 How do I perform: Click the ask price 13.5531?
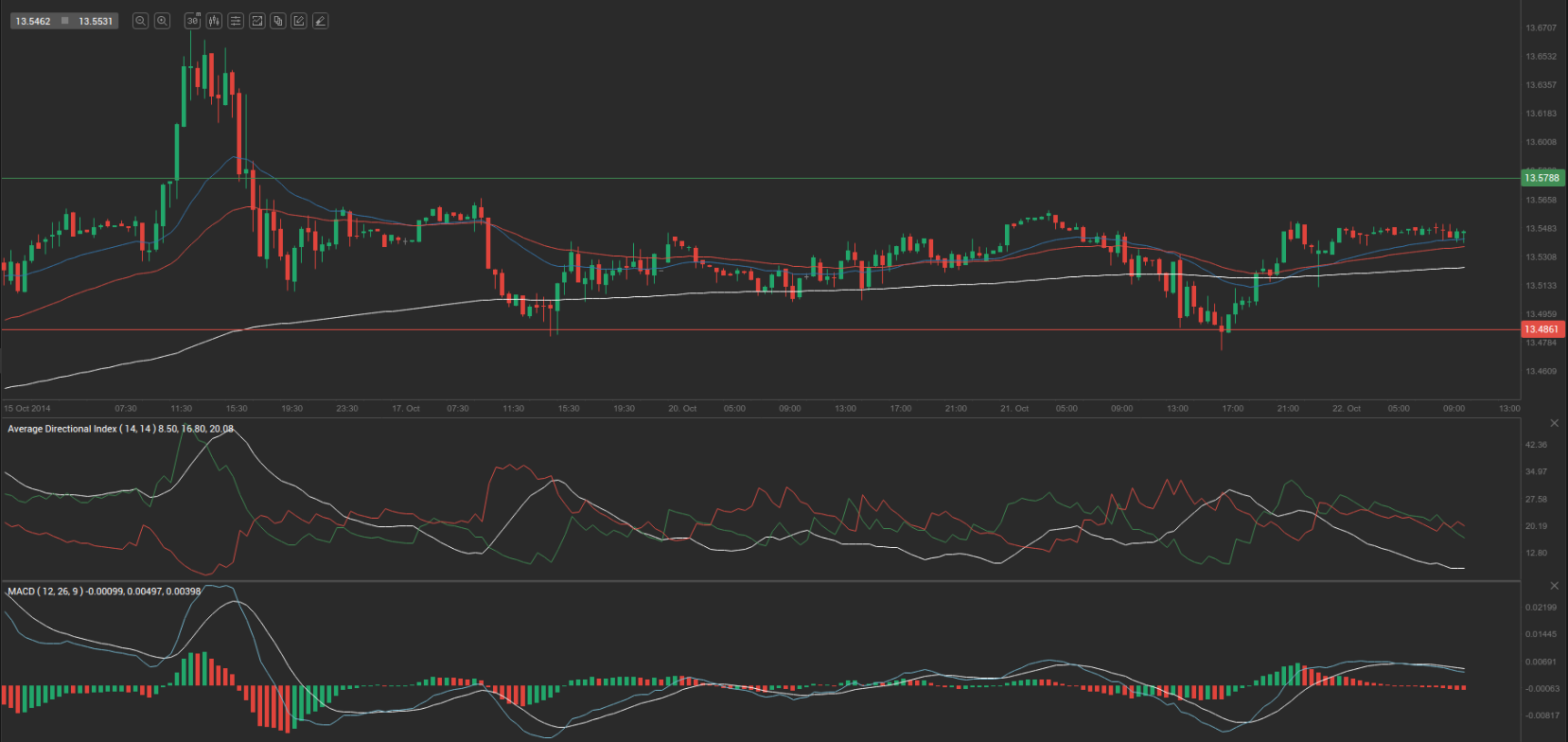click(x=96, y=21)
